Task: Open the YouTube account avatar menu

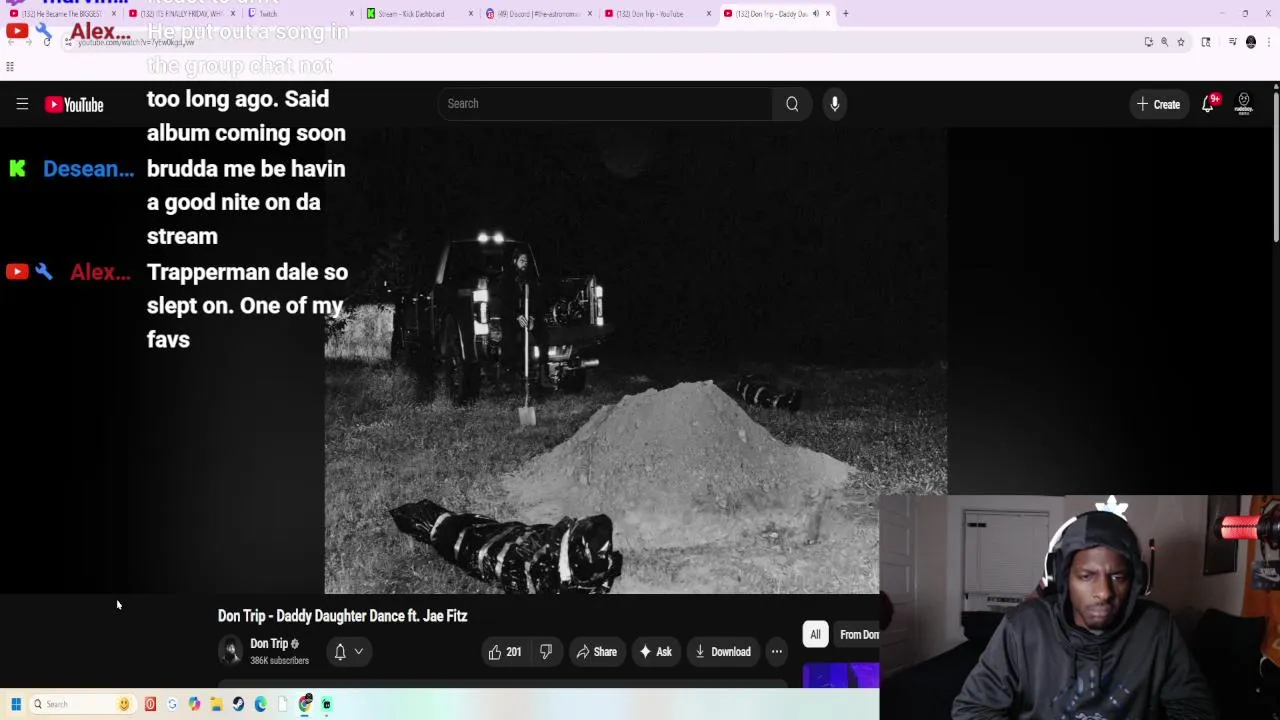Action: point(1244,104)
